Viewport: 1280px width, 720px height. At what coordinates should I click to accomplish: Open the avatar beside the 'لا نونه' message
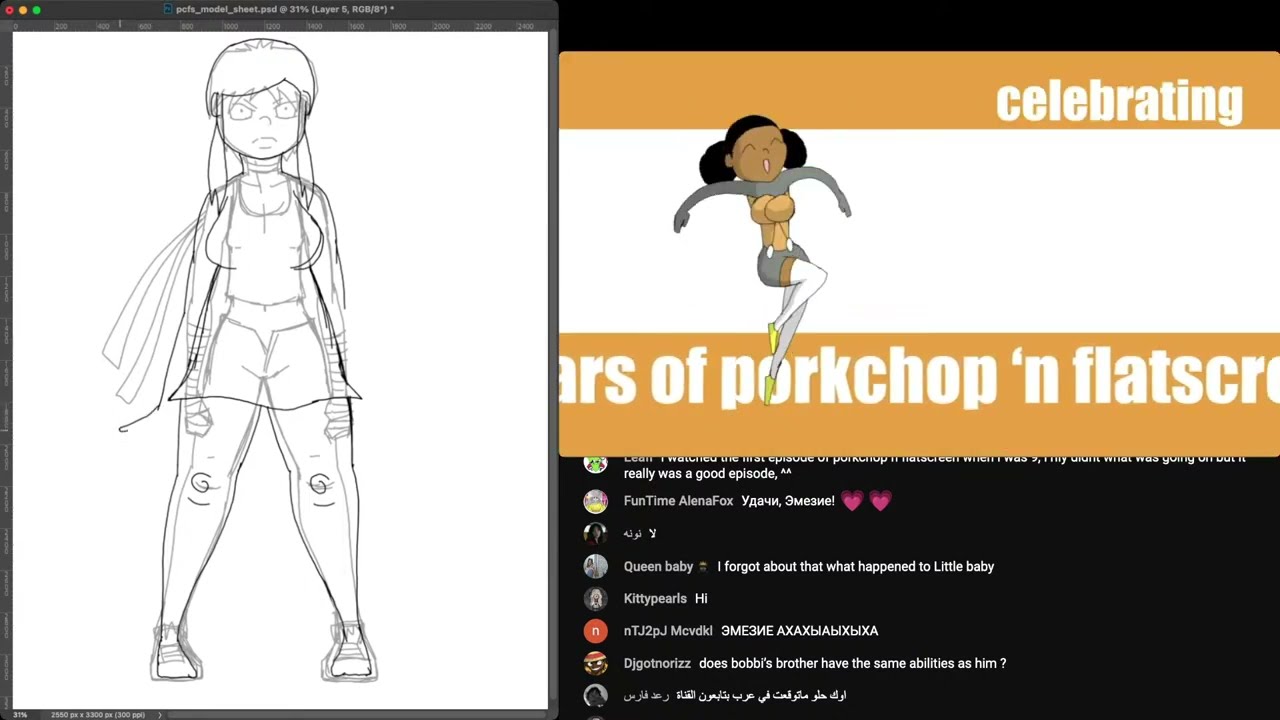[596, 533]
